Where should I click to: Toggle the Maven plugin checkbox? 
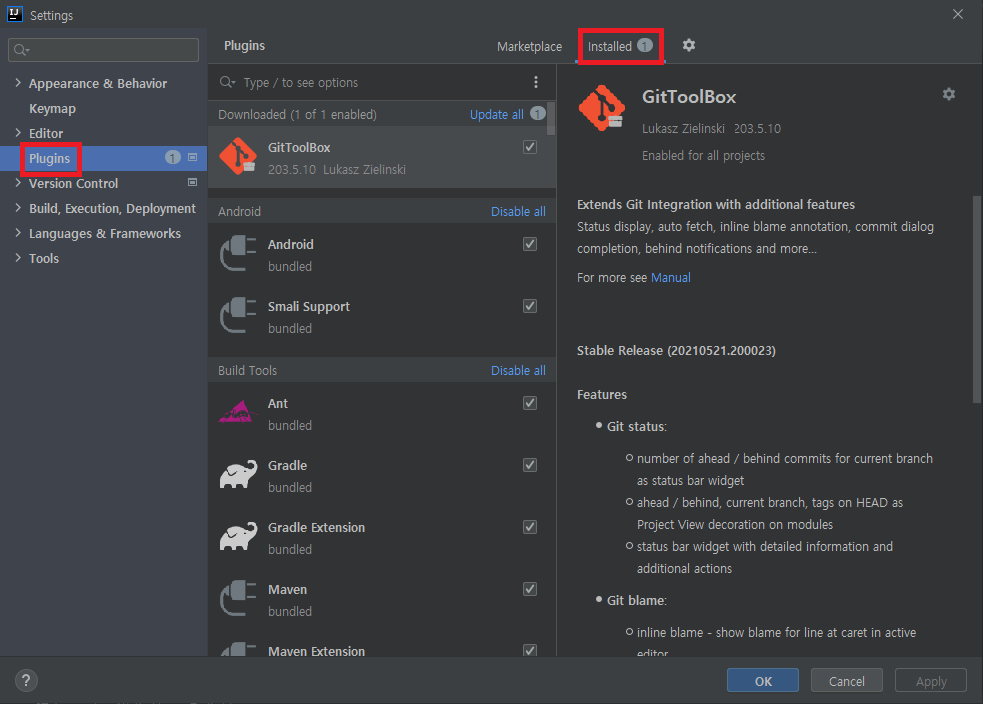pyautogui.click(x=530, y=589)
